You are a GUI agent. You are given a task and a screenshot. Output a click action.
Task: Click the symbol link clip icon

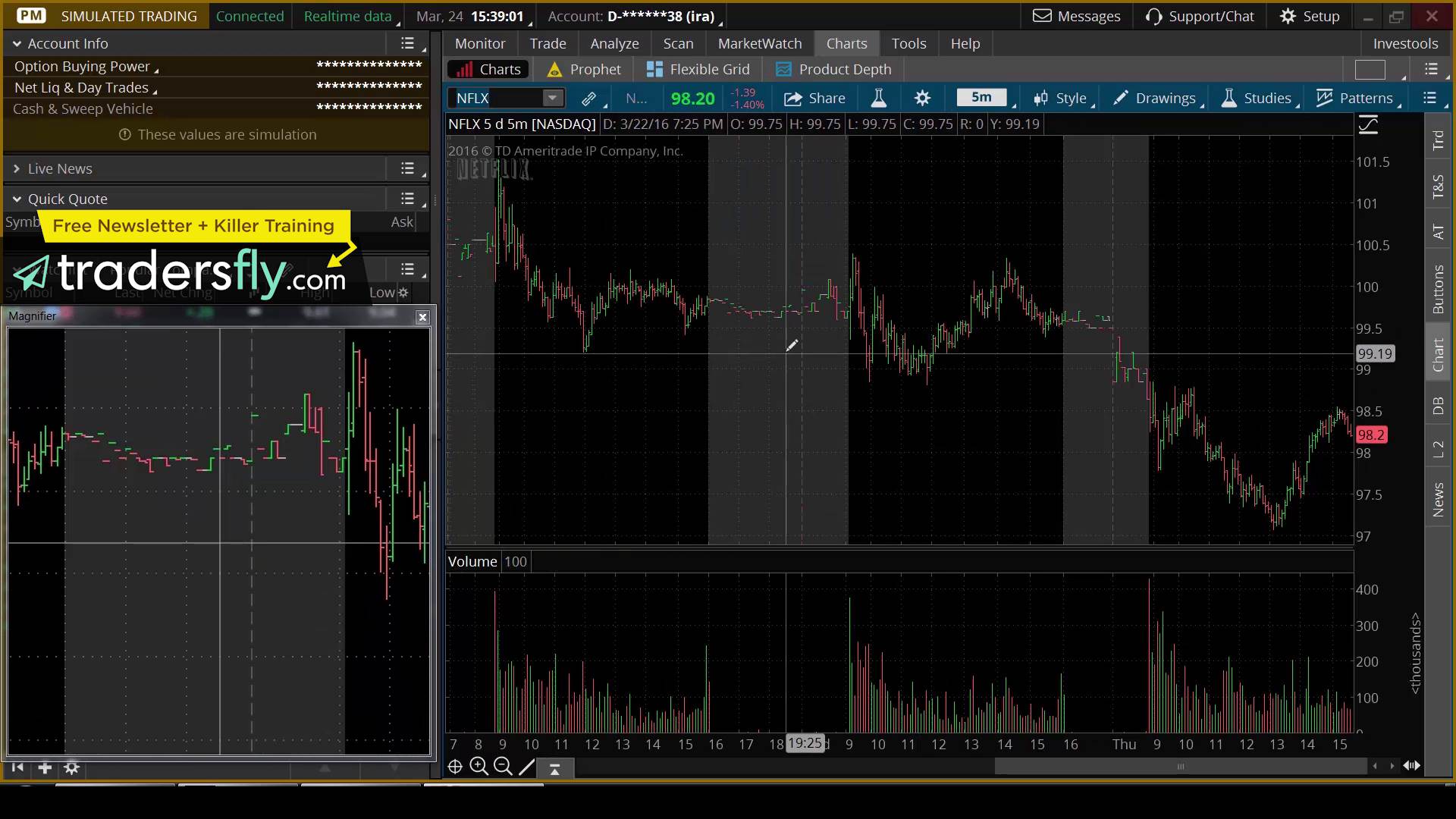click(588, 99)
